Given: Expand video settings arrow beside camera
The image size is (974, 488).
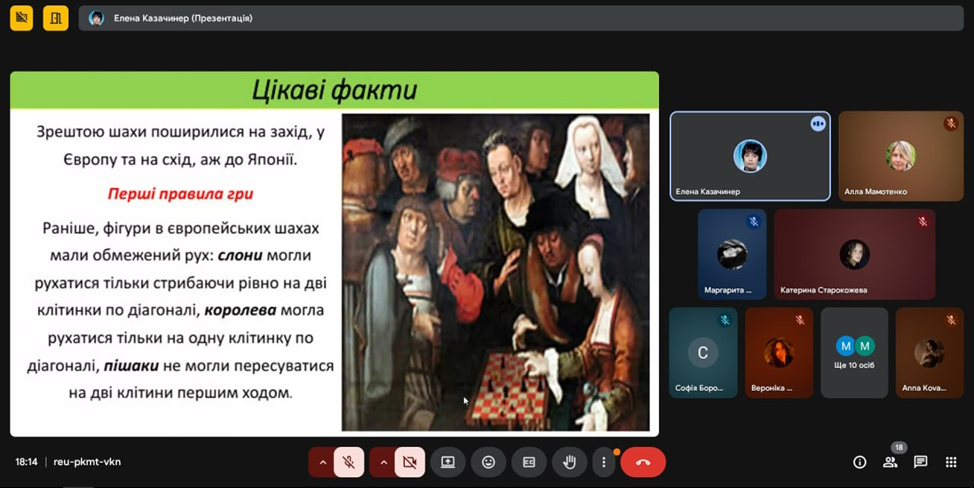Looking at the screenshot, I should pos(383,462).
